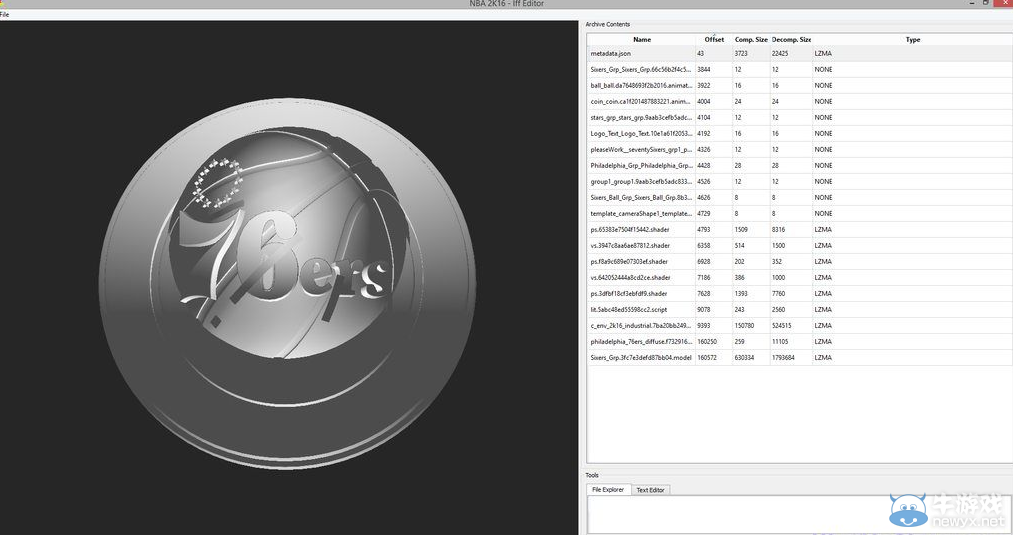Select the Logo_Text_Logo_Text entry

pyautogui.click(x=642, y=134)
